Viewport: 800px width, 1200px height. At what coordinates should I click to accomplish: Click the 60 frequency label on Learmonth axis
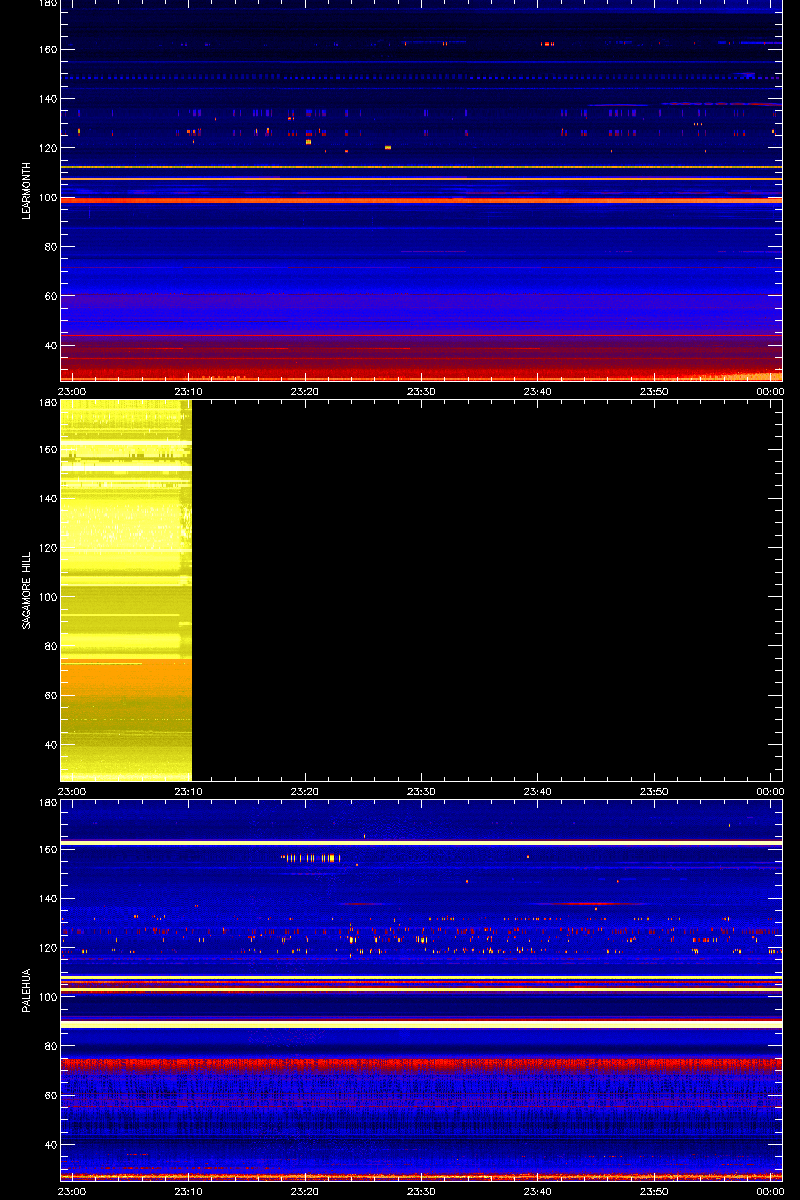coord(50,296)
